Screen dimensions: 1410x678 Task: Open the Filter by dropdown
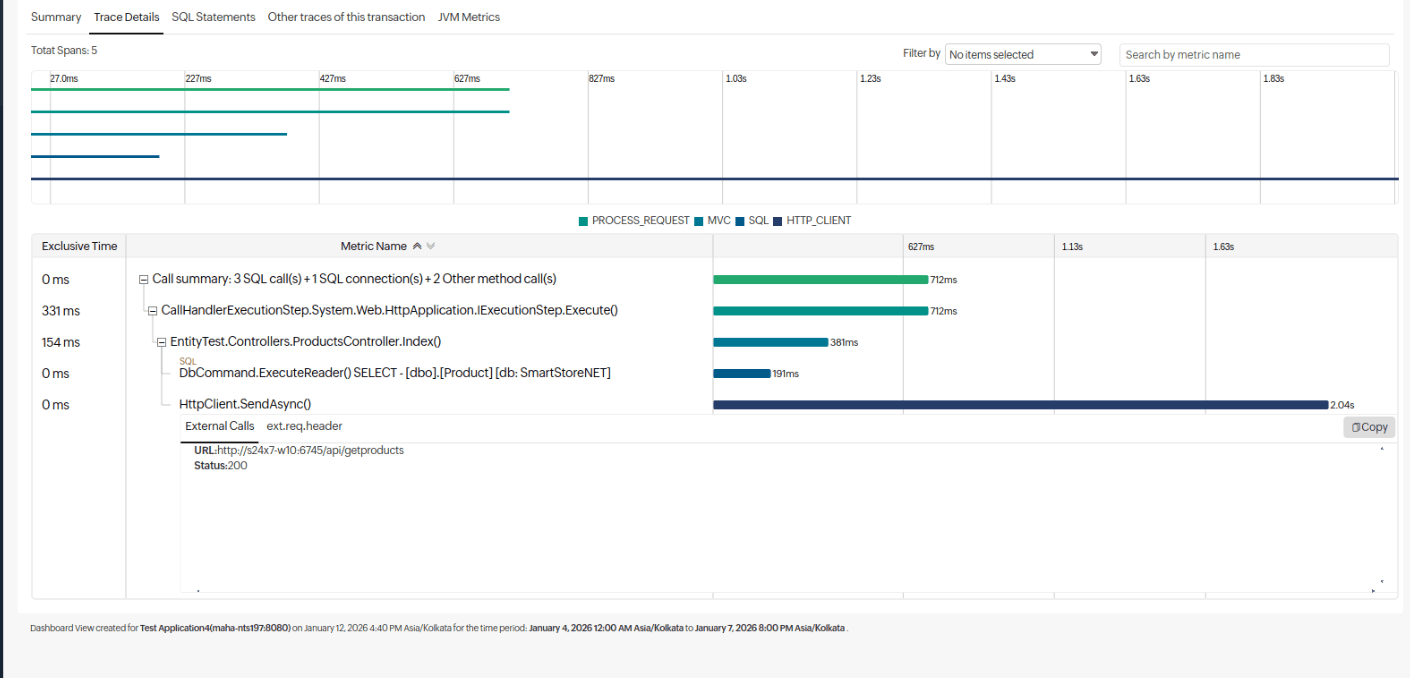tap(1022, 53)
